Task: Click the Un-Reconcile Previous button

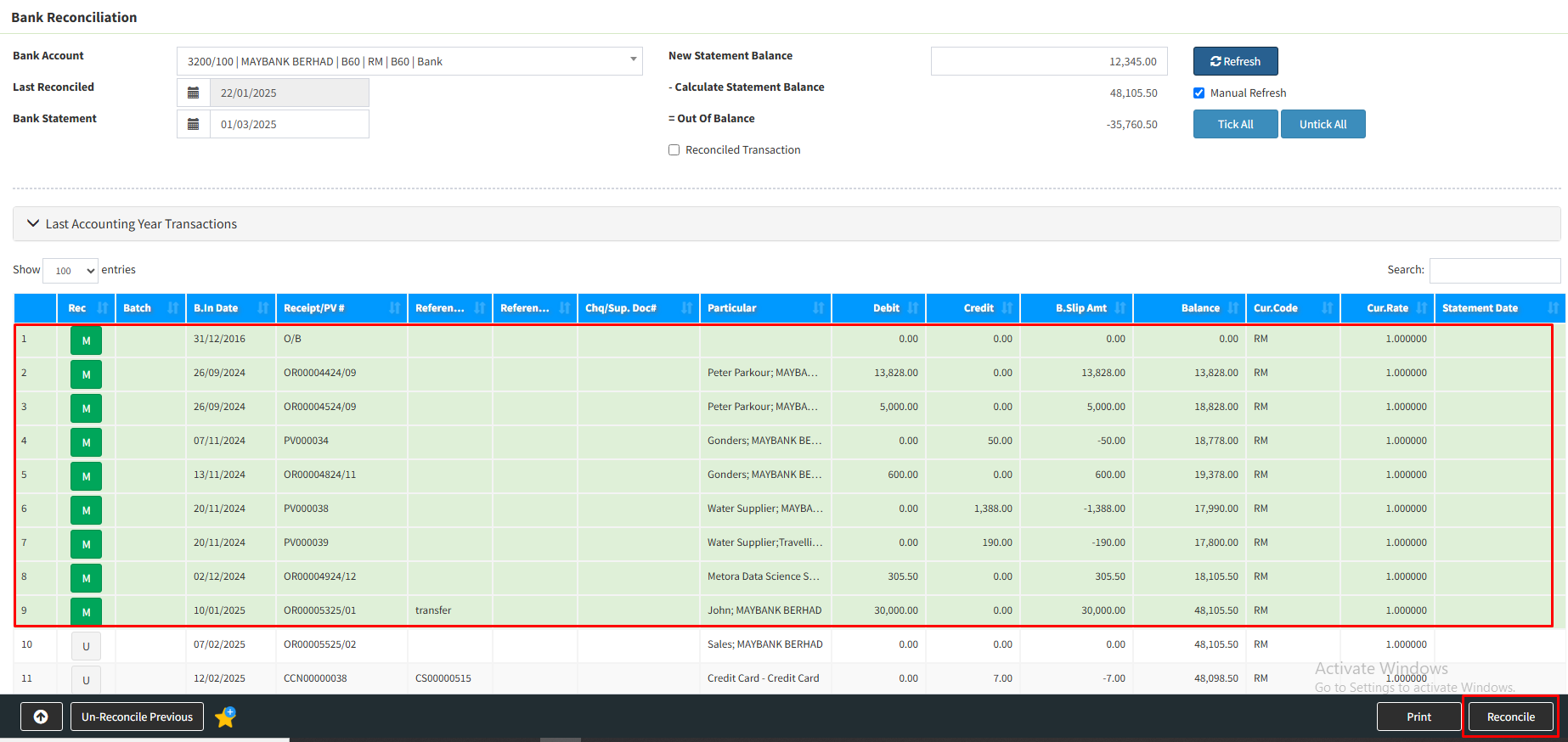Action: point(137,717)
